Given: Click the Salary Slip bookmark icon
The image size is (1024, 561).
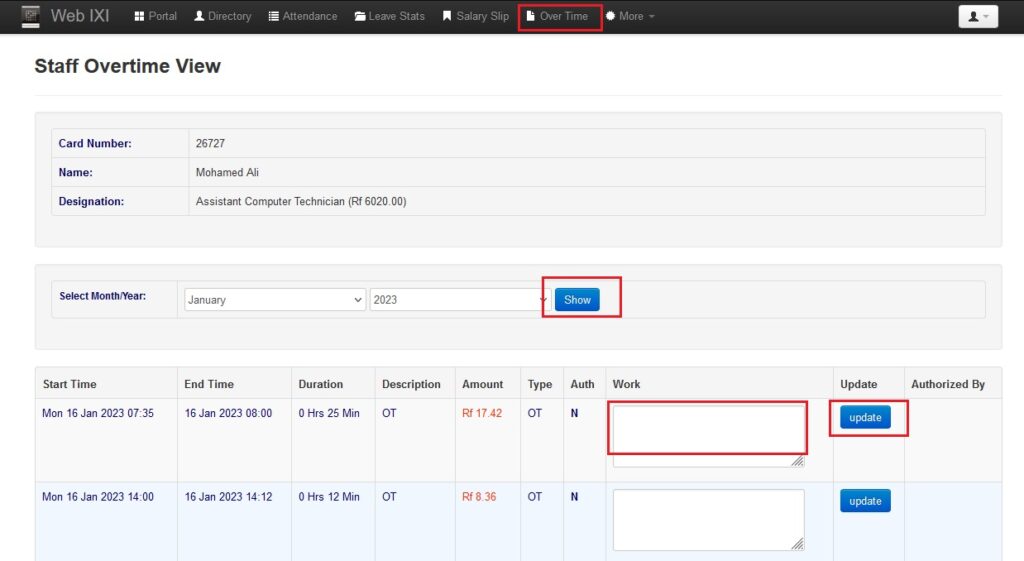Looking at the screenshot, I should (x=447, y=17).
